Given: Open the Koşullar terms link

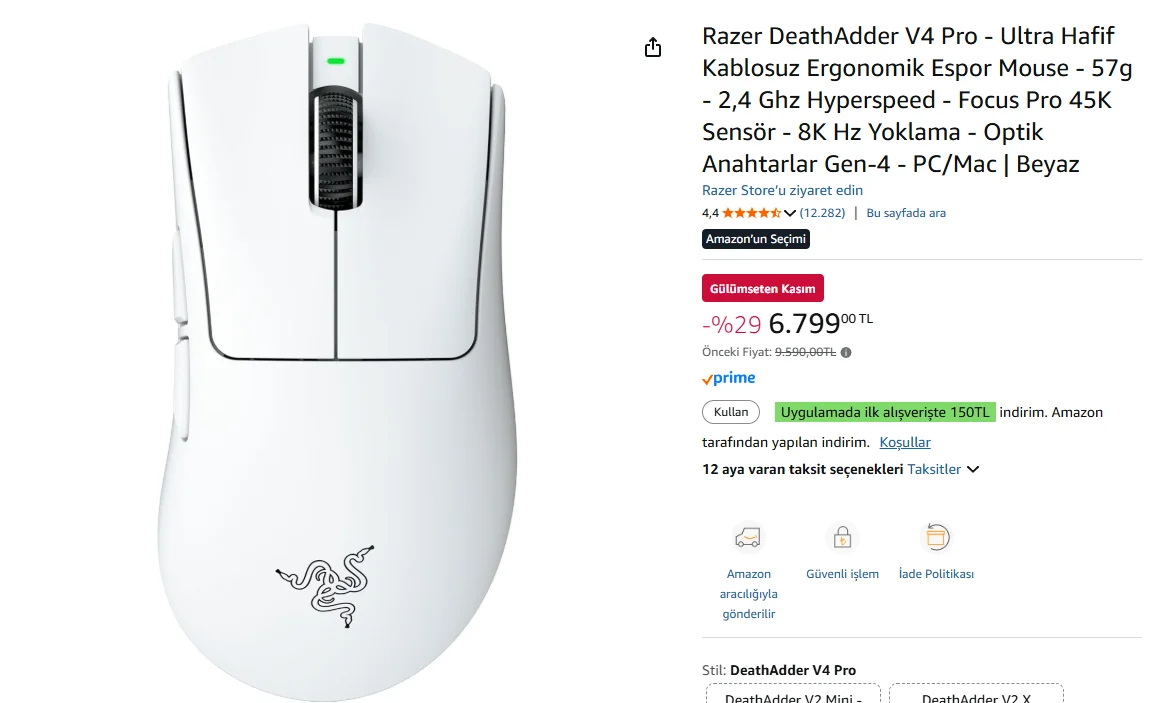Looking at the screenshot, I should 904,442.
